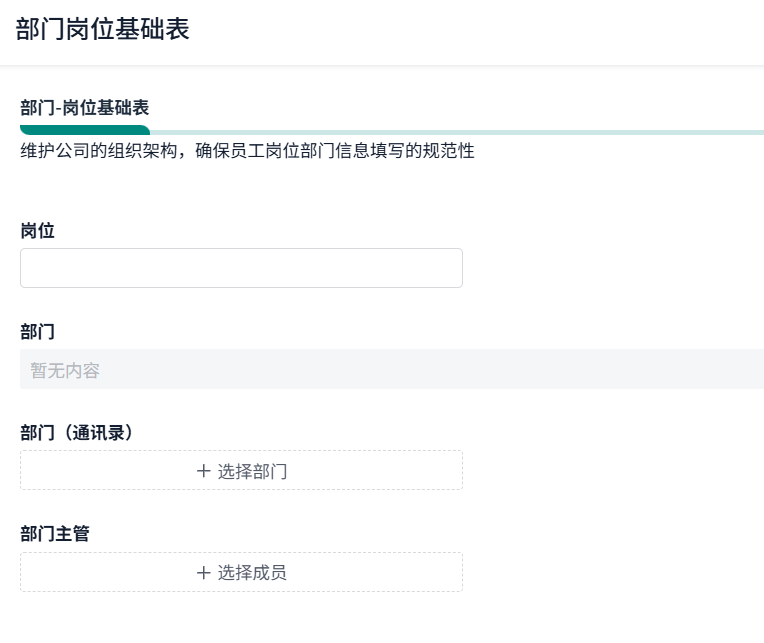Viewport: 764px width, 643px height.
Task: Click the 维护公司的组织架构 description text
Action: pyautogui.click(x=247, y=153)
